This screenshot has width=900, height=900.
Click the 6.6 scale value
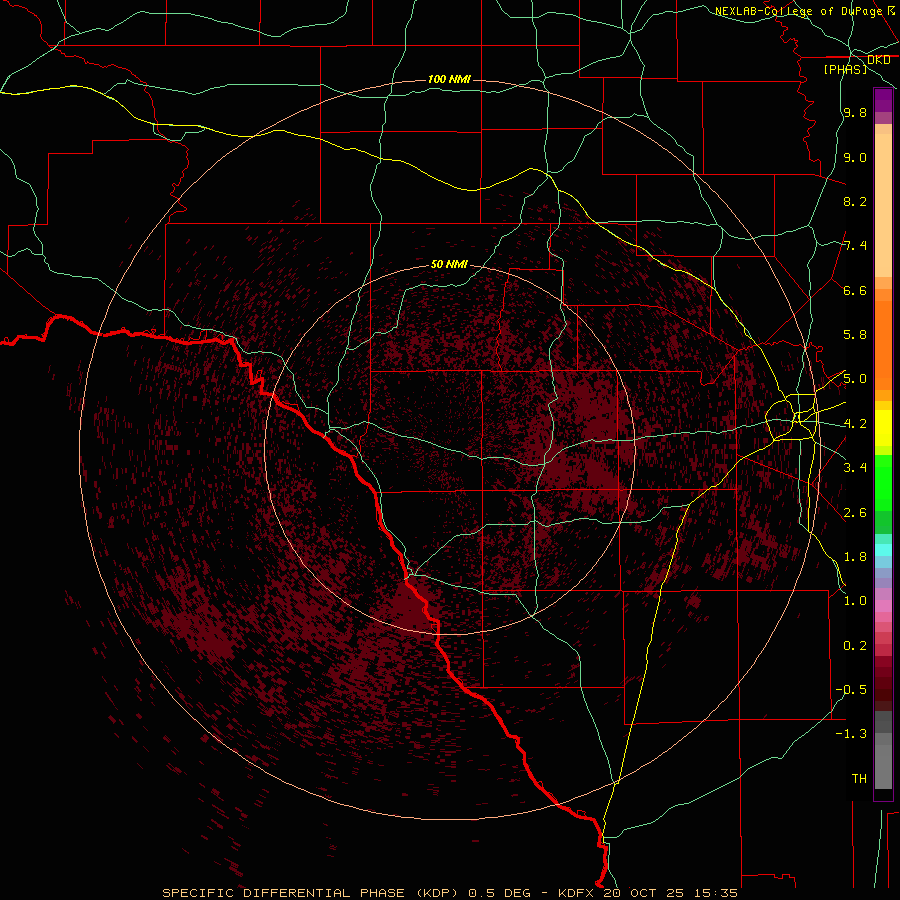(855, 290)
